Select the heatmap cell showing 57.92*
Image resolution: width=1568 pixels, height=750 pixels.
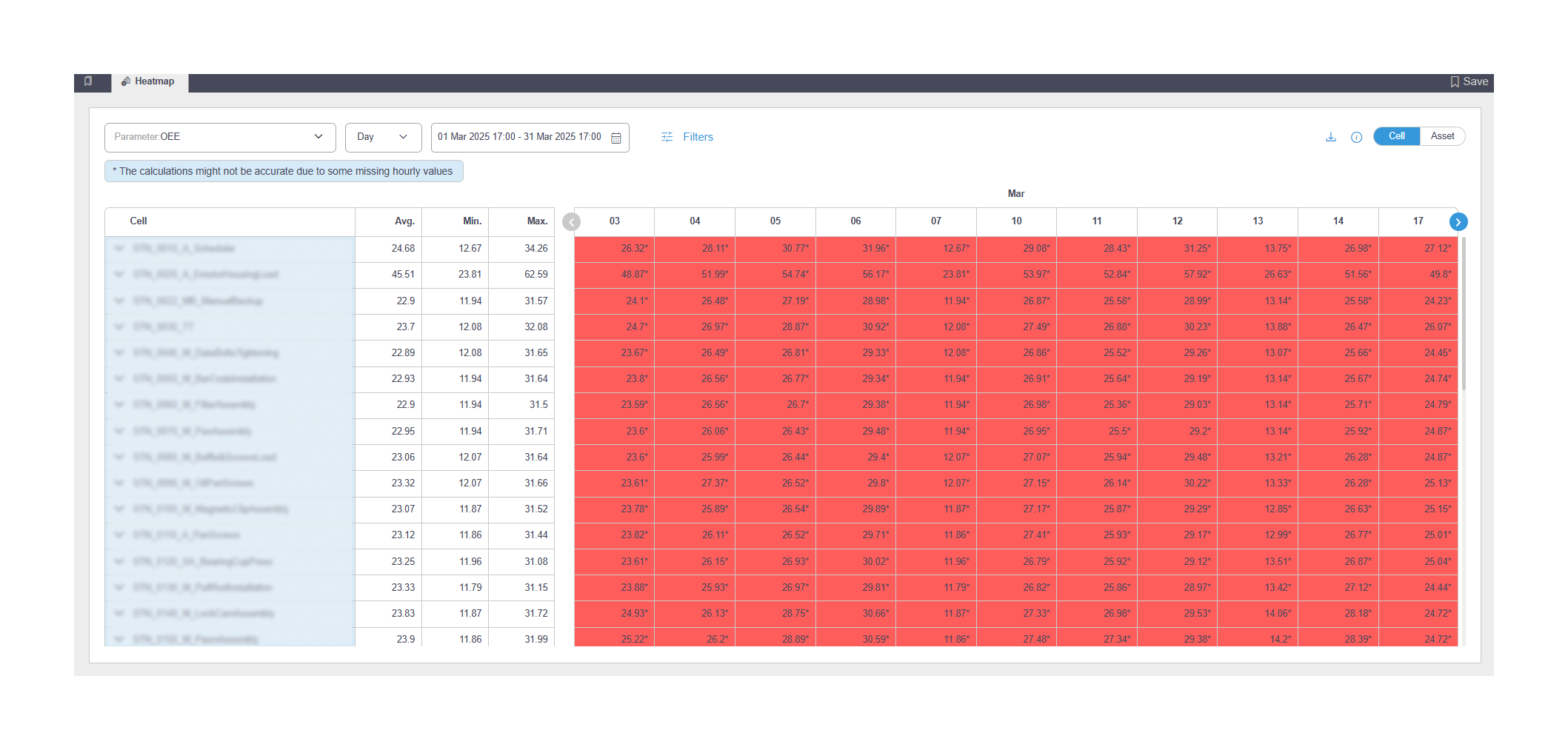1177,275
